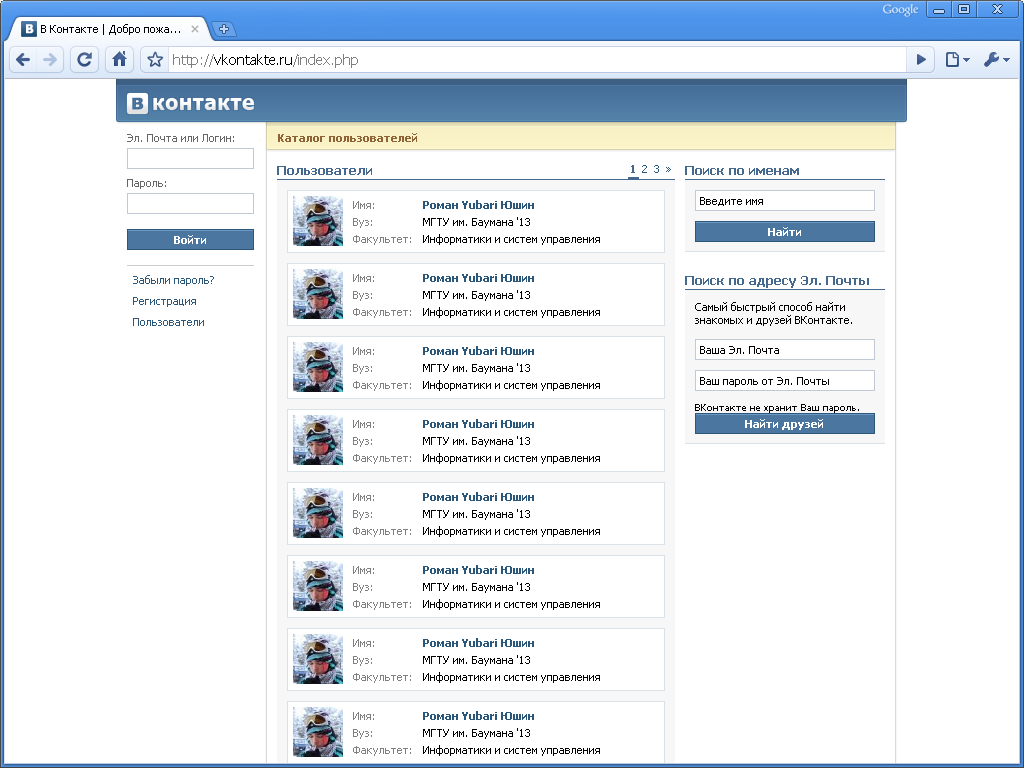Open first Роман Yubari Юшин profile name
The width and height of the screenshot is (1024, 768).
(x=478, y=205)
